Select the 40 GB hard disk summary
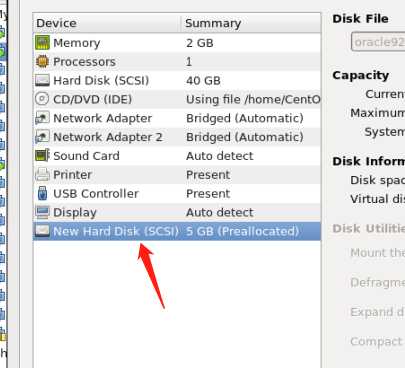 point(203,81)
